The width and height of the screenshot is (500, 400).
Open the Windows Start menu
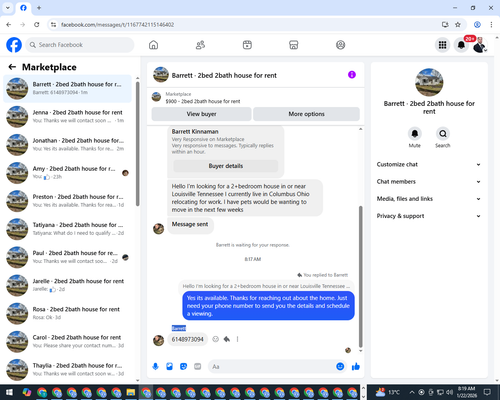click(x=9, y=392)
